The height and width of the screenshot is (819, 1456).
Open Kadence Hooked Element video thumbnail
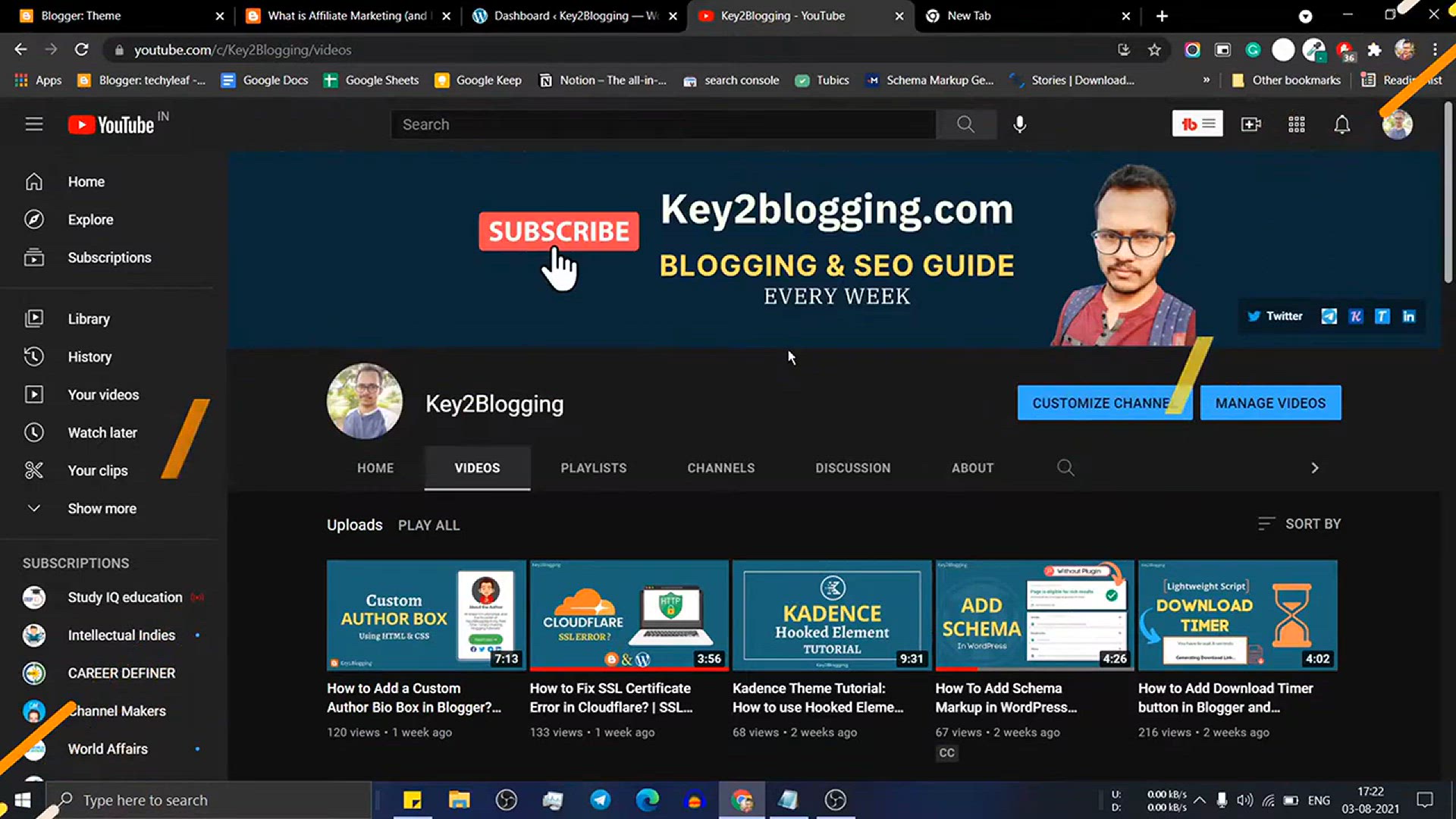(832, 615)
